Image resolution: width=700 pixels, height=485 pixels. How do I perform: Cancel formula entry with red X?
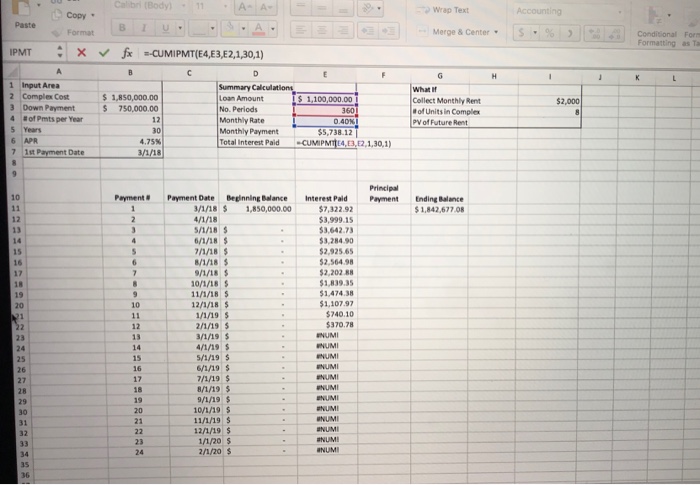pos(81,53)
